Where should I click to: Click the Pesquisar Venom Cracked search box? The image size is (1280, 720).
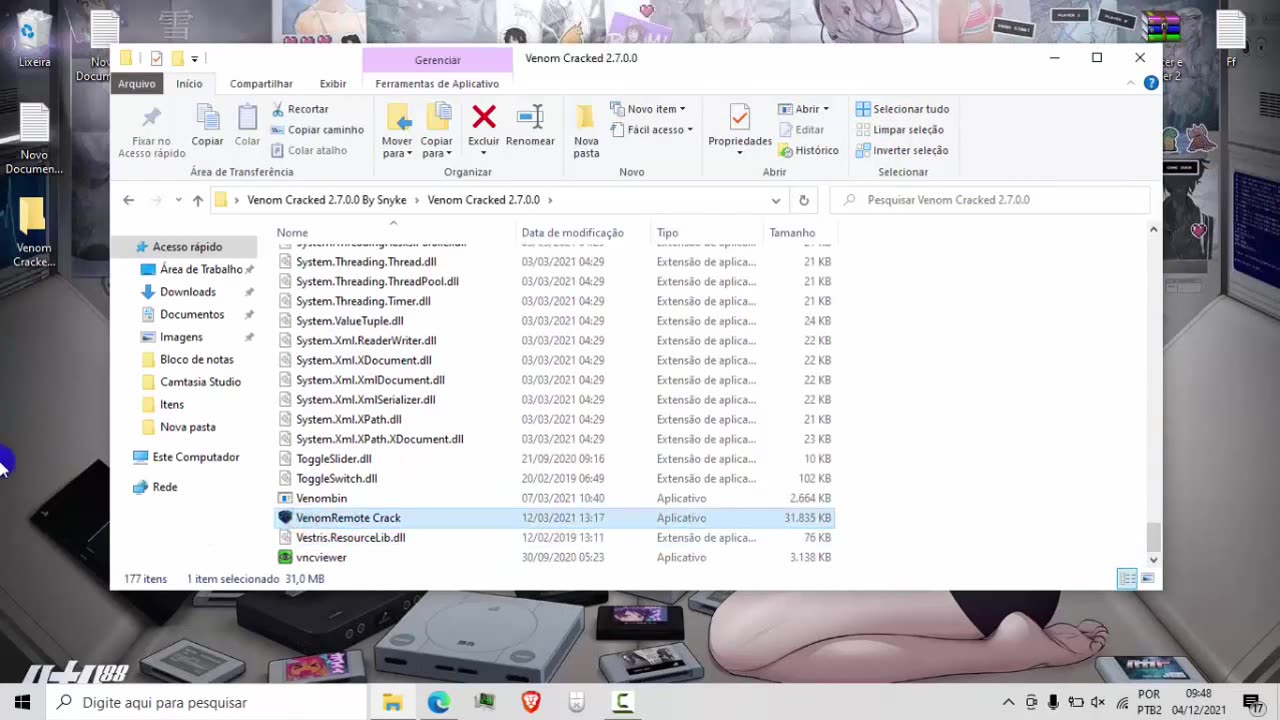pyautogui.click(x=990, y=200)
